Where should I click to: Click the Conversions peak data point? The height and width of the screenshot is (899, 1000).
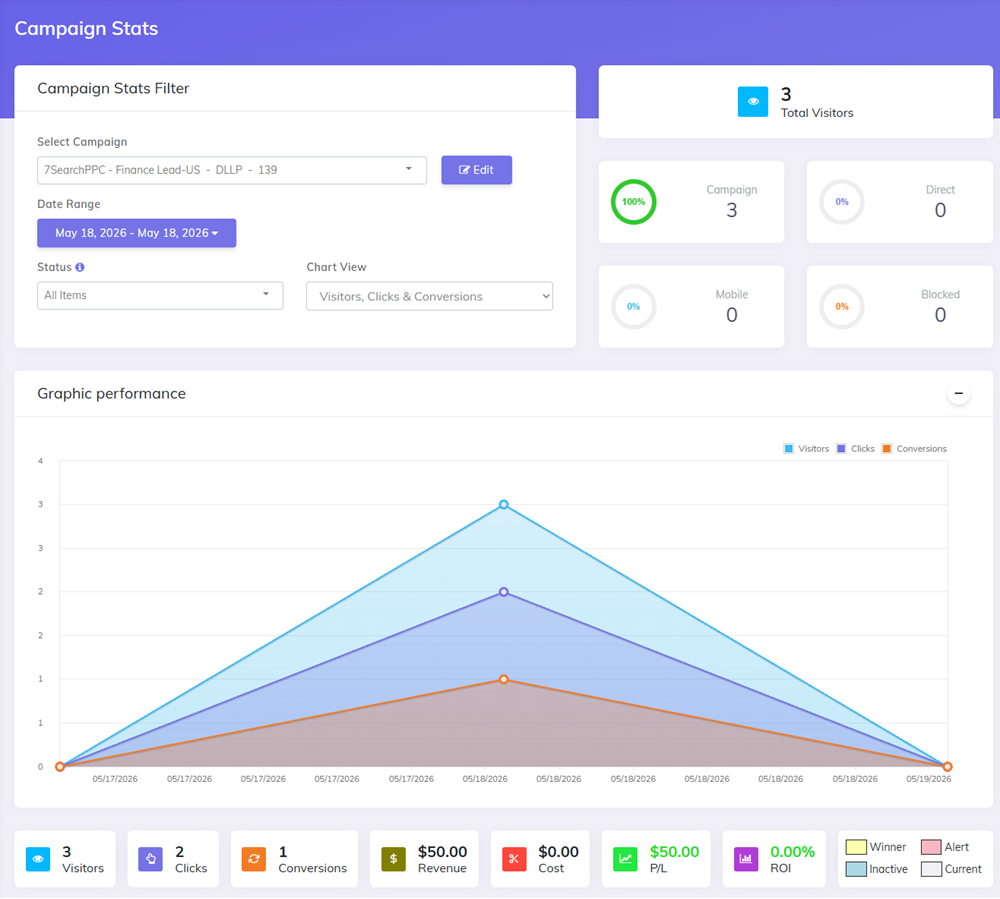coord(504,679)
